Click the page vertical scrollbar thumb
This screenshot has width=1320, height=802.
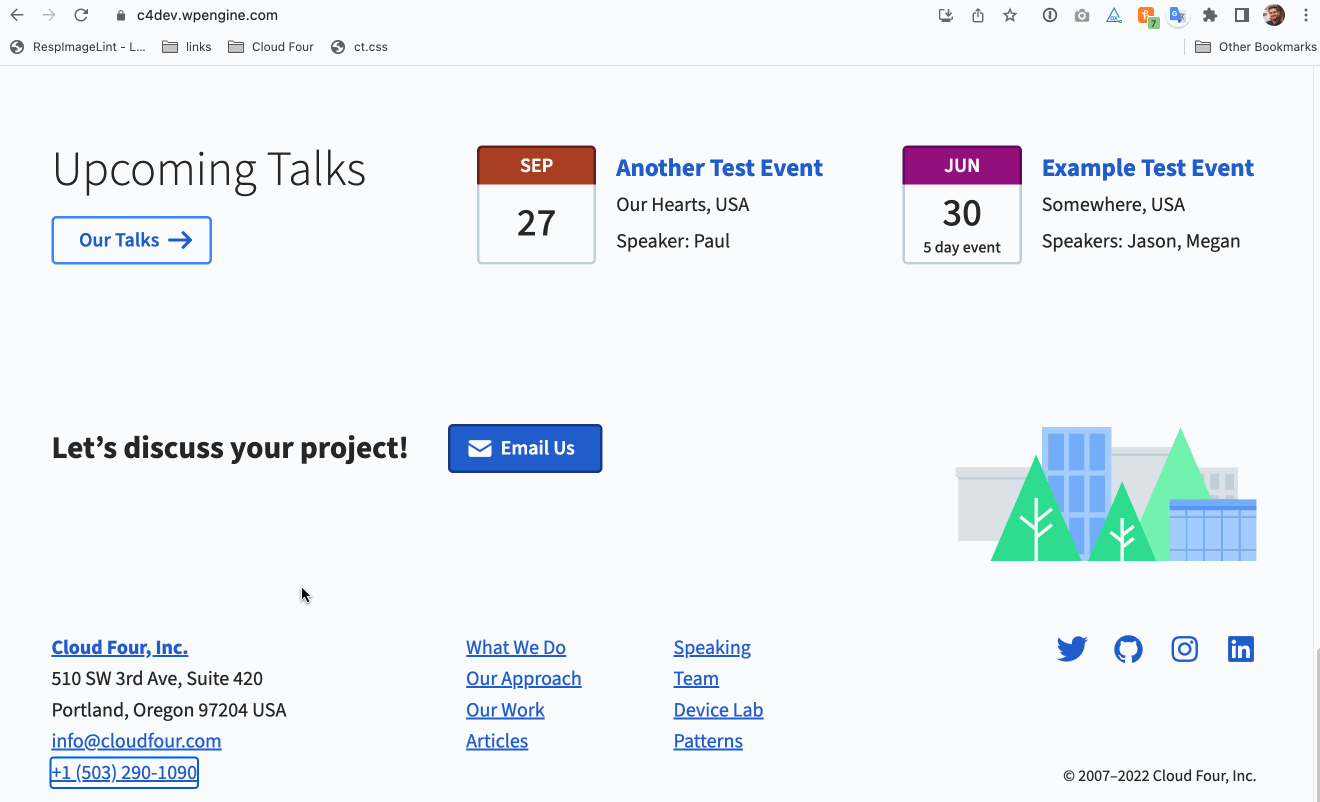coord(1316,723)
